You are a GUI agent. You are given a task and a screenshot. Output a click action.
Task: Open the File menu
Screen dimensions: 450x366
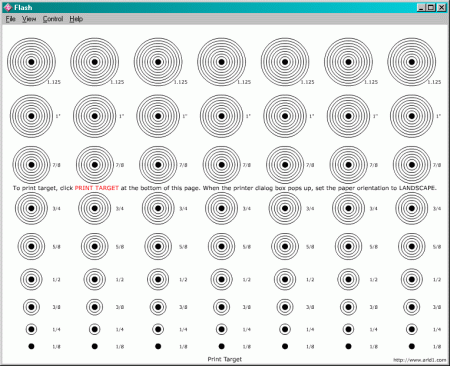[11, 19]
